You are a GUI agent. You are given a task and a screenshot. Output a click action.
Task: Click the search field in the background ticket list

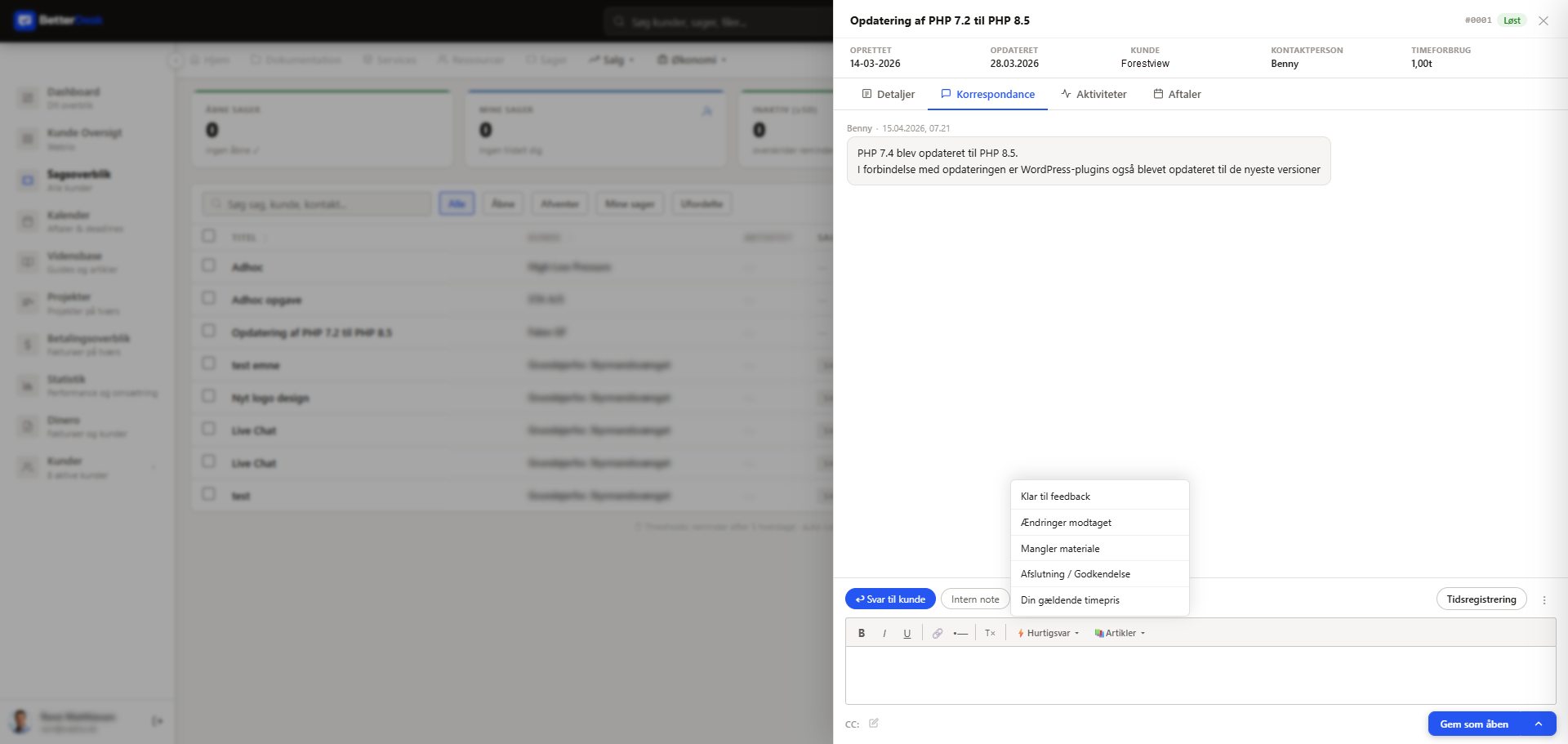(317, 204)
